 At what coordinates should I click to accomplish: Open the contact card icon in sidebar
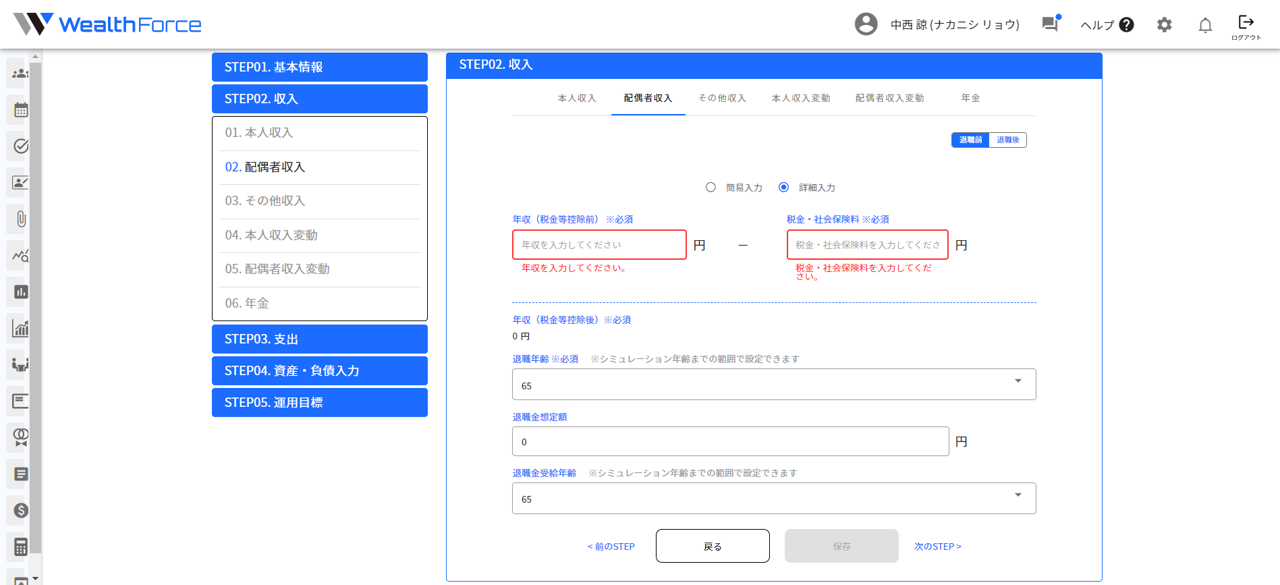[19, 182]
